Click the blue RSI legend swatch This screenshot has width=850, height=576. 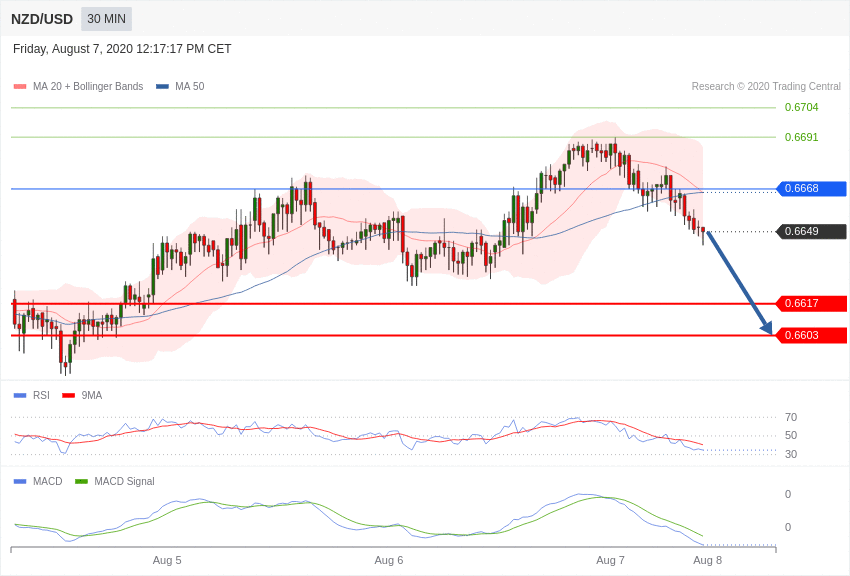click(20, 396)
